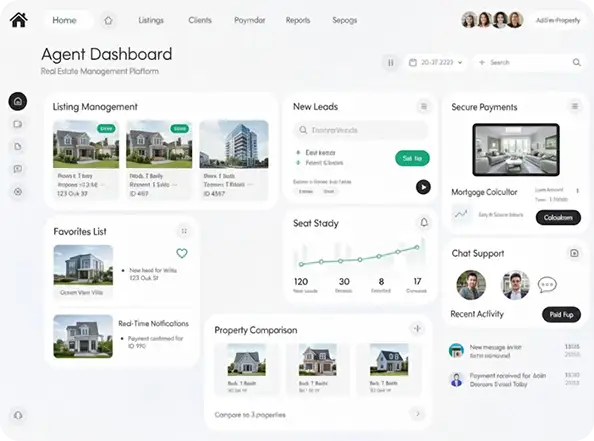Open the Listings tab in top navigation
This screenshot has height=441, width=594.
[x=151, y=20]
